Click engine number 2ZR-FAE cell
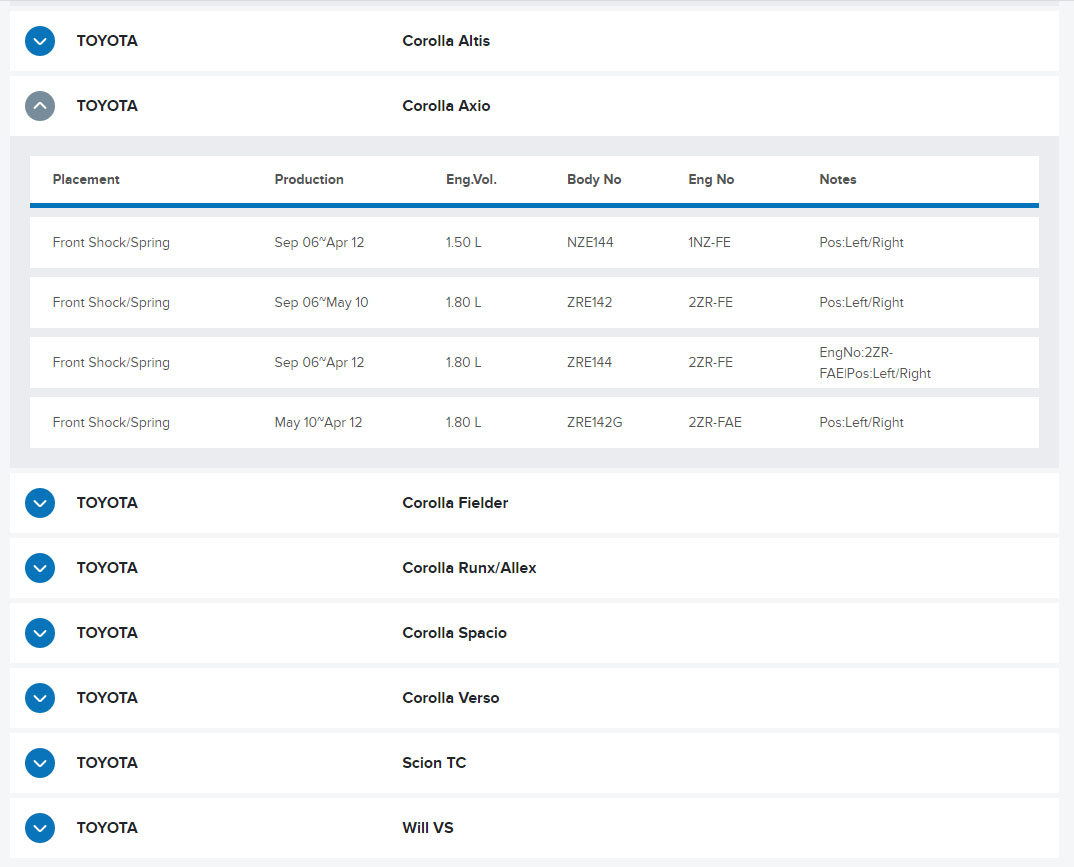The width and height of the screenshot is (1074, 867). 714,423
